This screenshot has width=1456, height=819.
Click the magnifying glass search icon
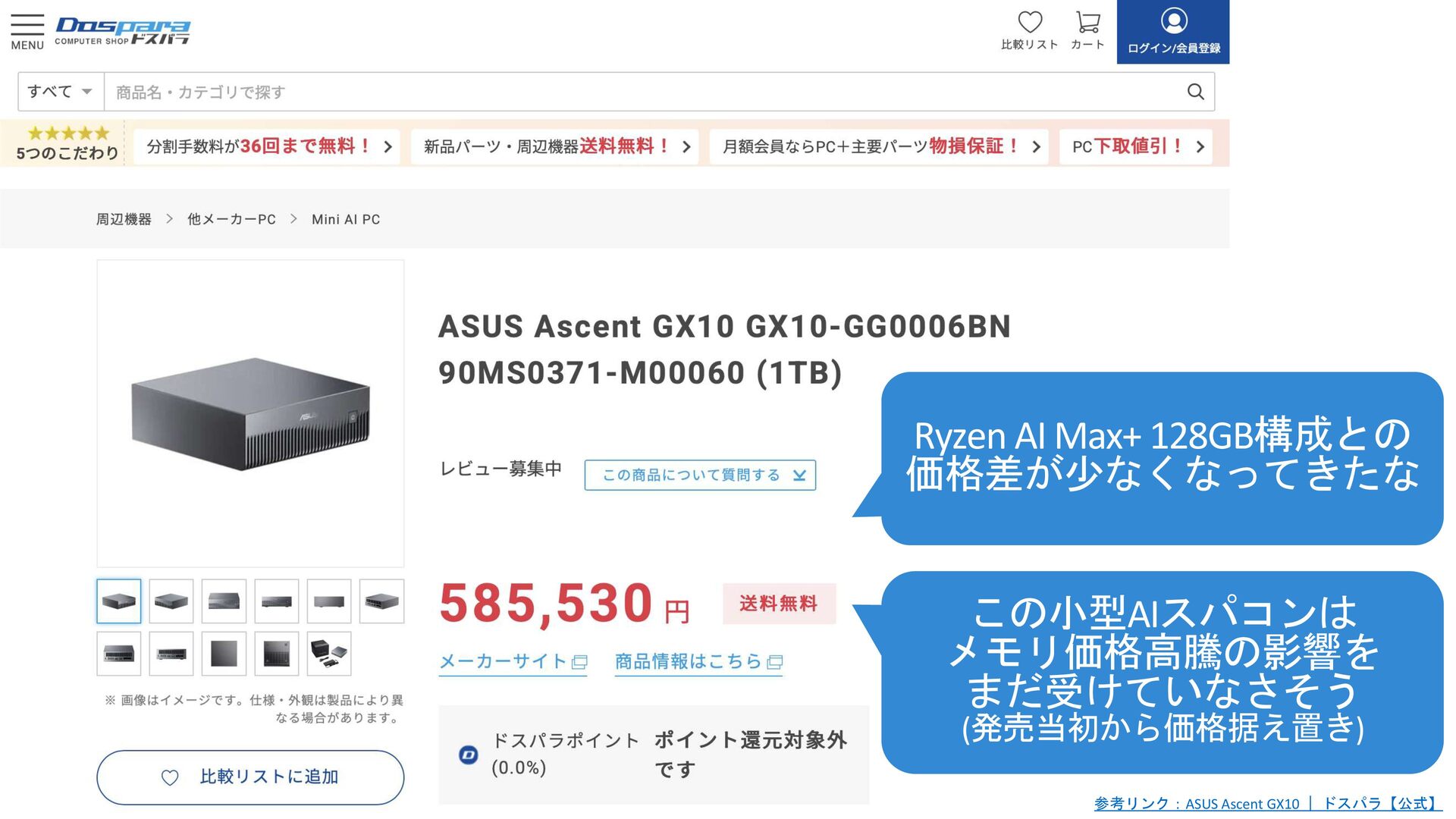tap(1195, 92)
